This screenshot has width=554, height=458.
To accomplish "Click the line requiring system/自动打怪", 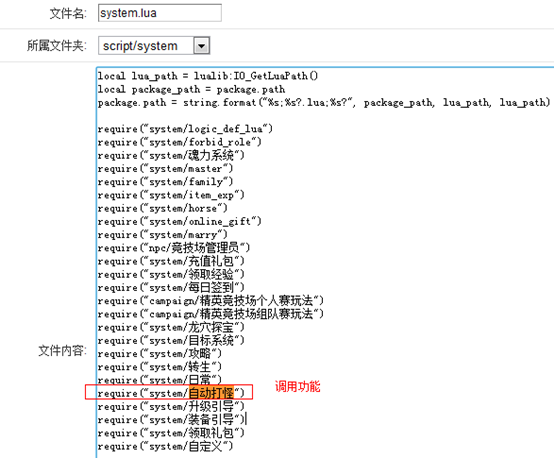I will (x=171, y=393).
